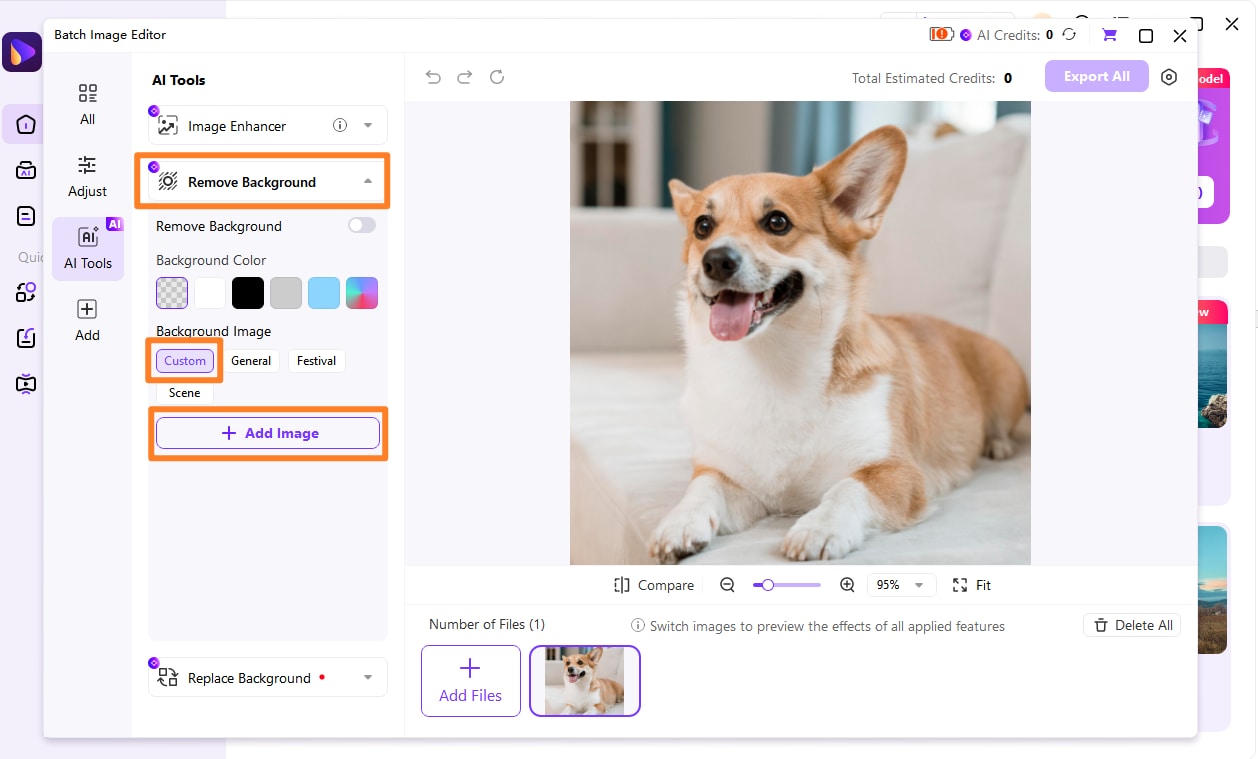
Task: Choose the black background color swatch
Action: pos(248,293)
